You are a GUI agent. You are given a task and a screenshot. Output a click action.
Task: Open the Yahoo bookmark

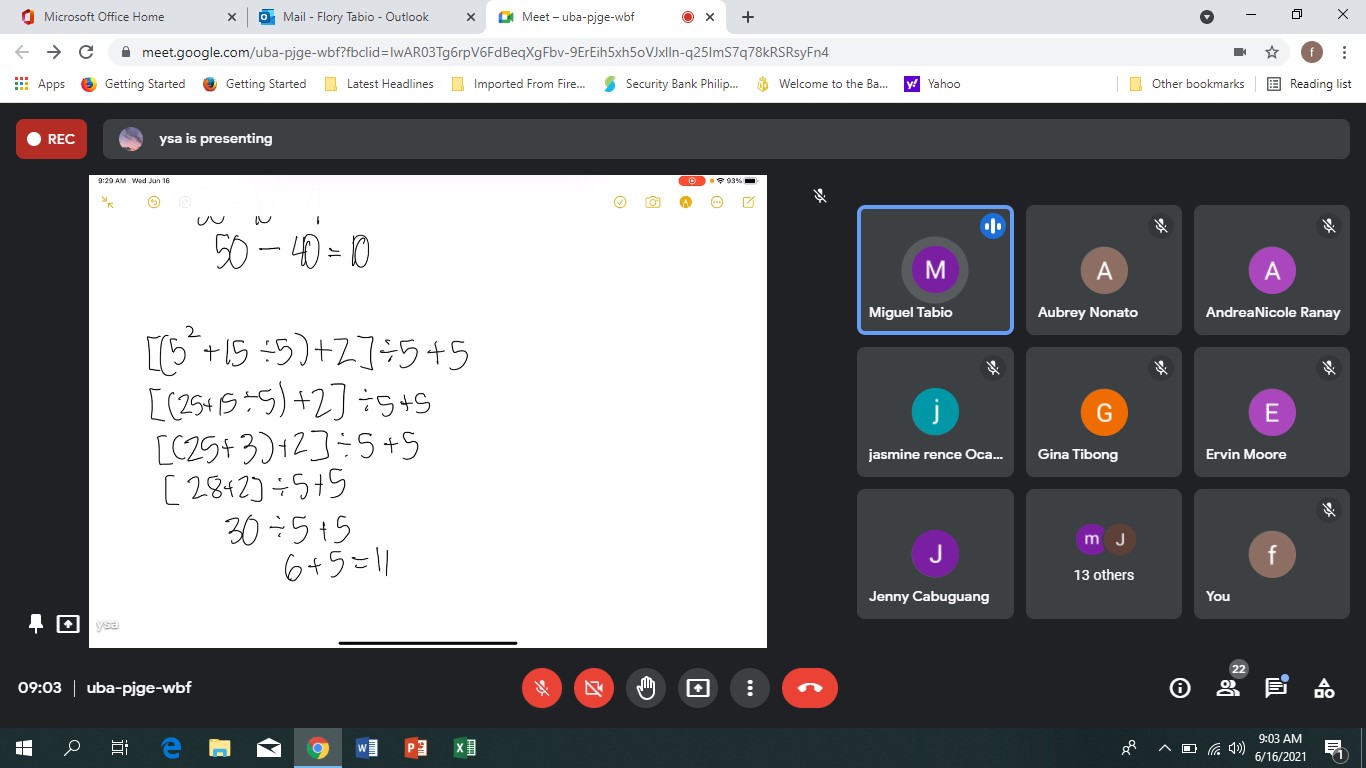click(932, 84)
